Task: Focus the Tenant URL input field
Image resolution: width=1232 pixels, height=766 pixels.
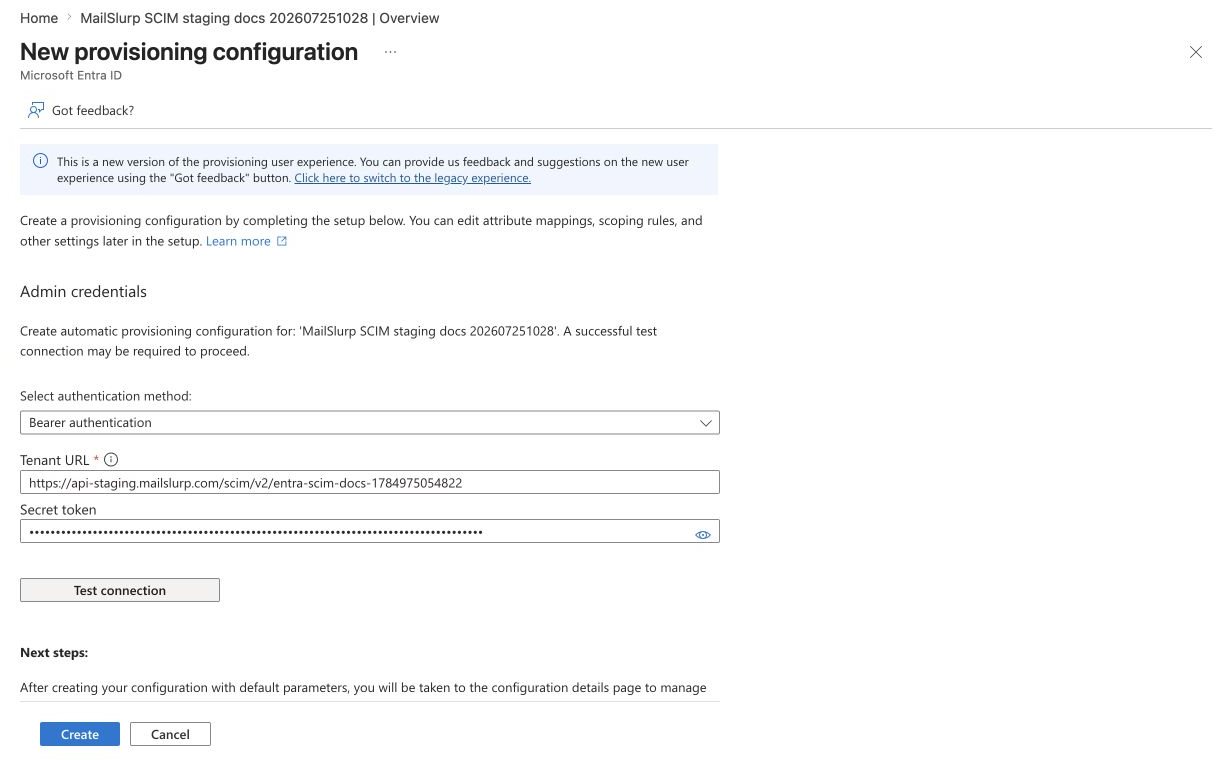Action: (x=370, y=482)
